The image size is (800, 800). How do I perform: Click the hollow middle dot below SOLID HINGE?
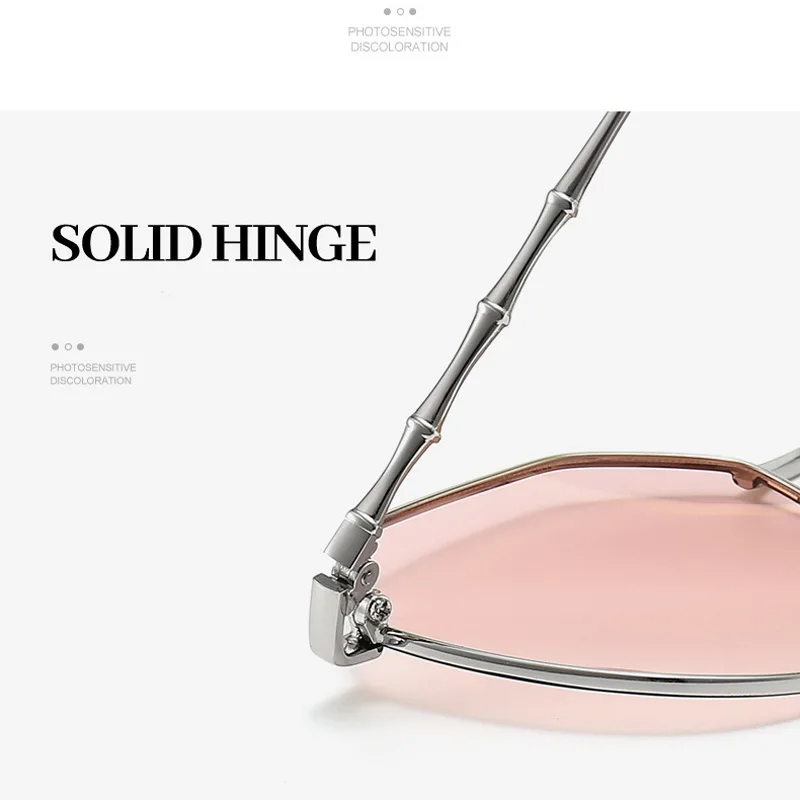(68, 347)
